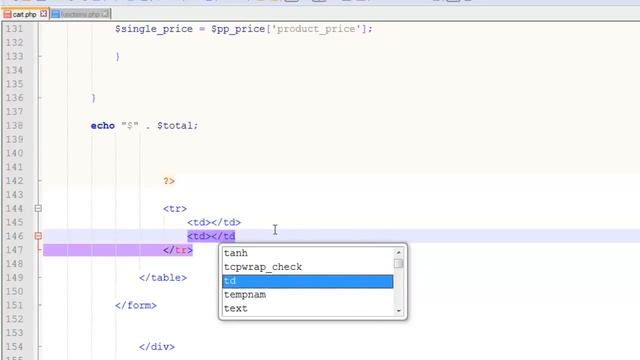640x360 pixels.
Task: Click line number 131 in the margin
Action: [x=14, y=29]
